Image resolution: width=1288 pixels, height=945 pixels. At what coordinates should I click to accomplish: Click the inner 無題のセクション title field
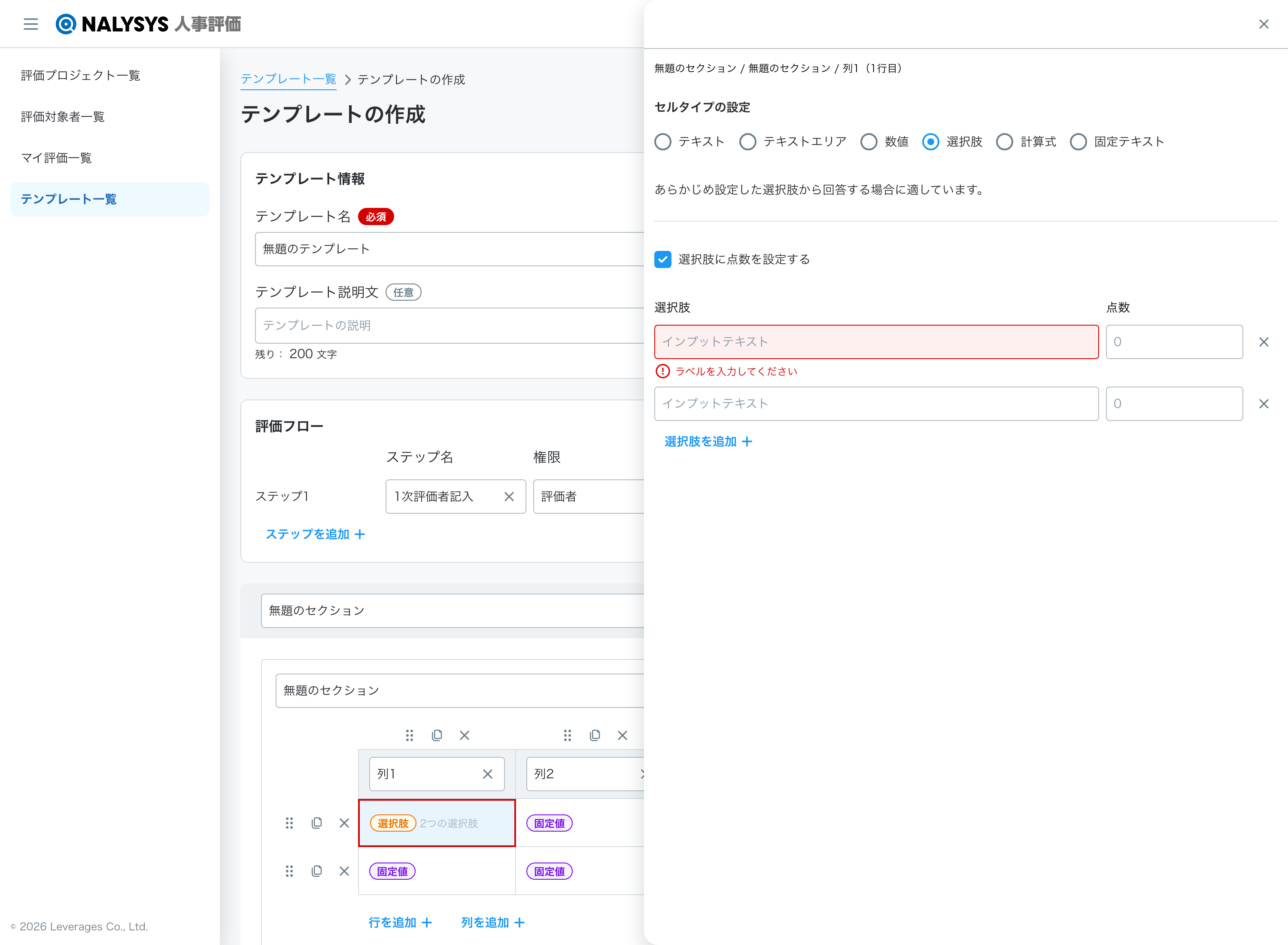coord(460,690)
